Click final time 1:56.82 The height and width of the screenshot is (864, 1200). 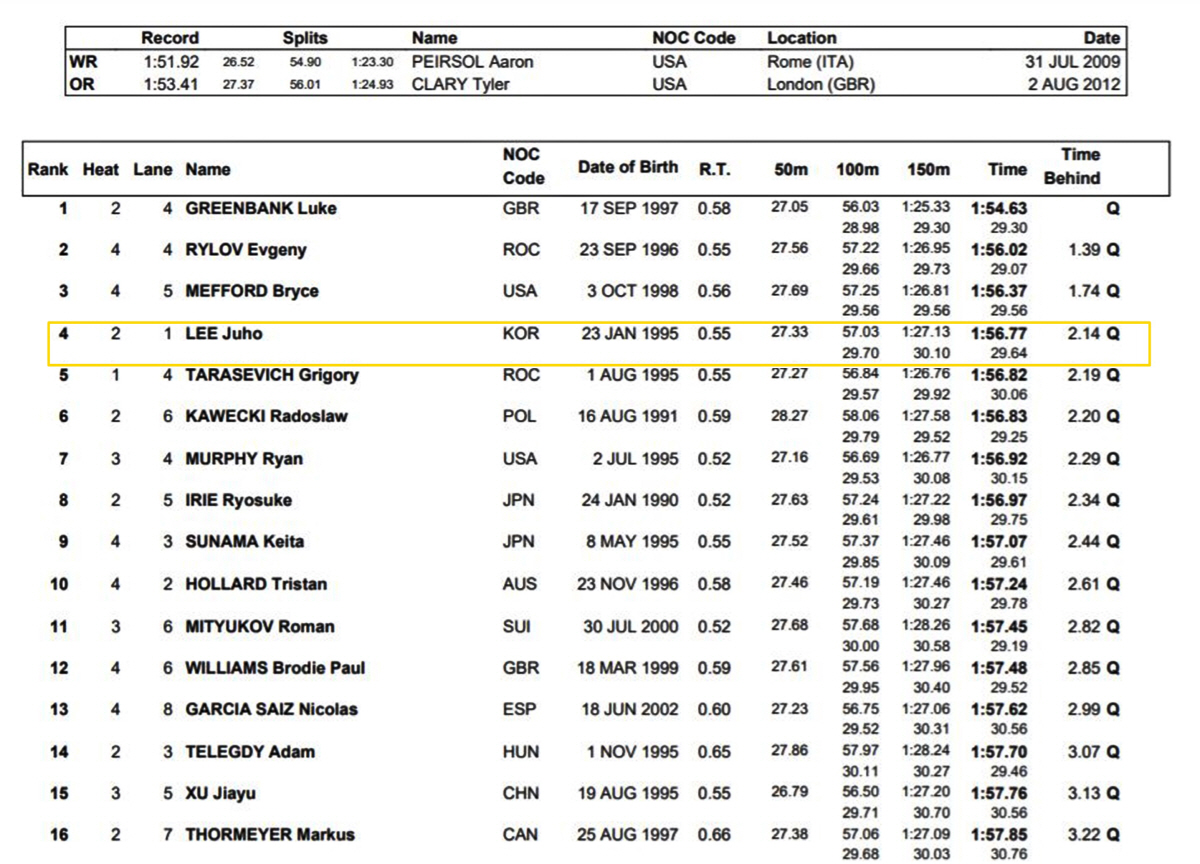pos(999,375)
